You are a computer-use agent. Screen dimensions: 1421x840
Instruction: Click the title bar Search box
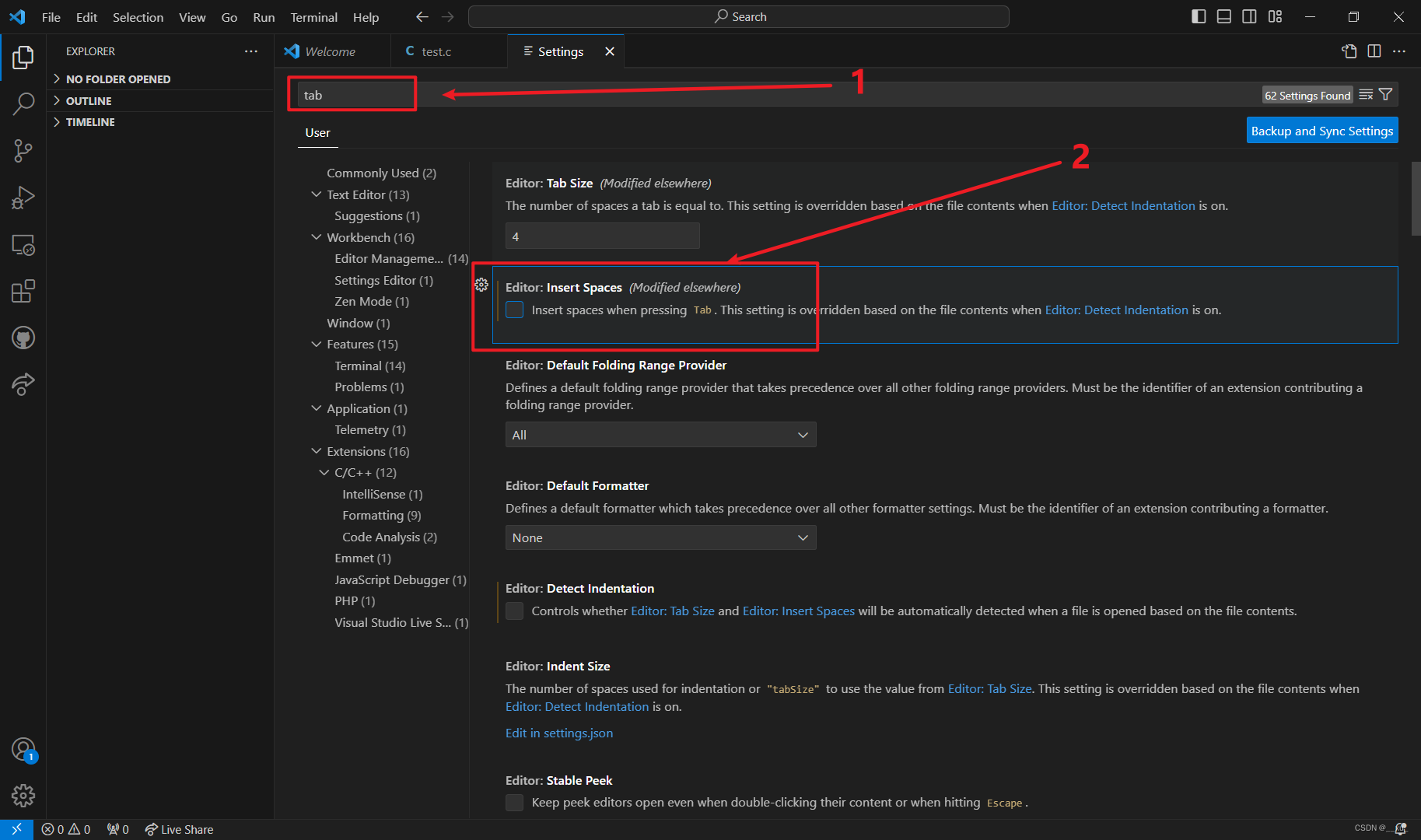pyautogui.click(x=738, y=16)
